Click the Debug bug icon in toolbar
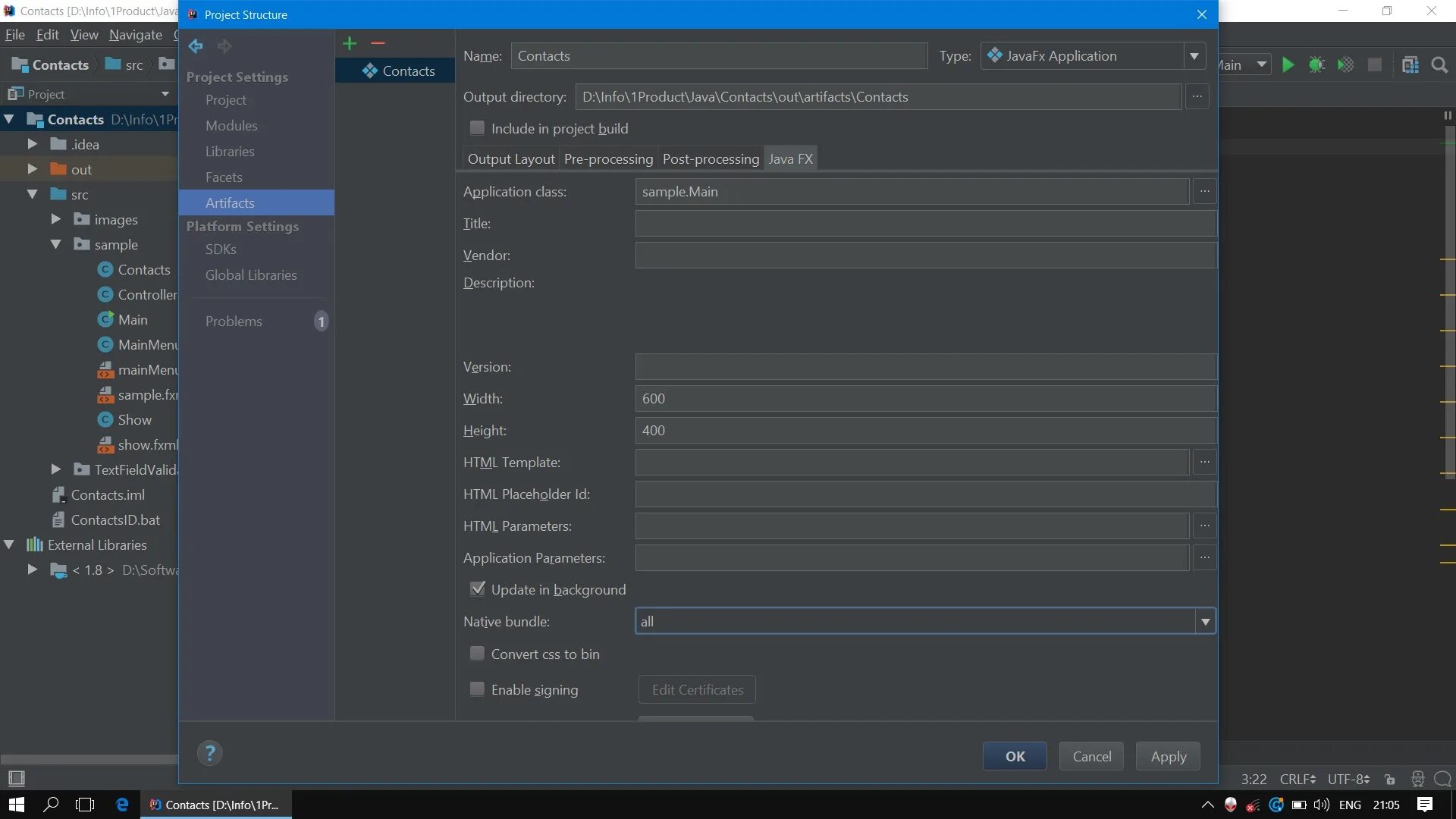1456x819 pixels. click(1316, 65)
